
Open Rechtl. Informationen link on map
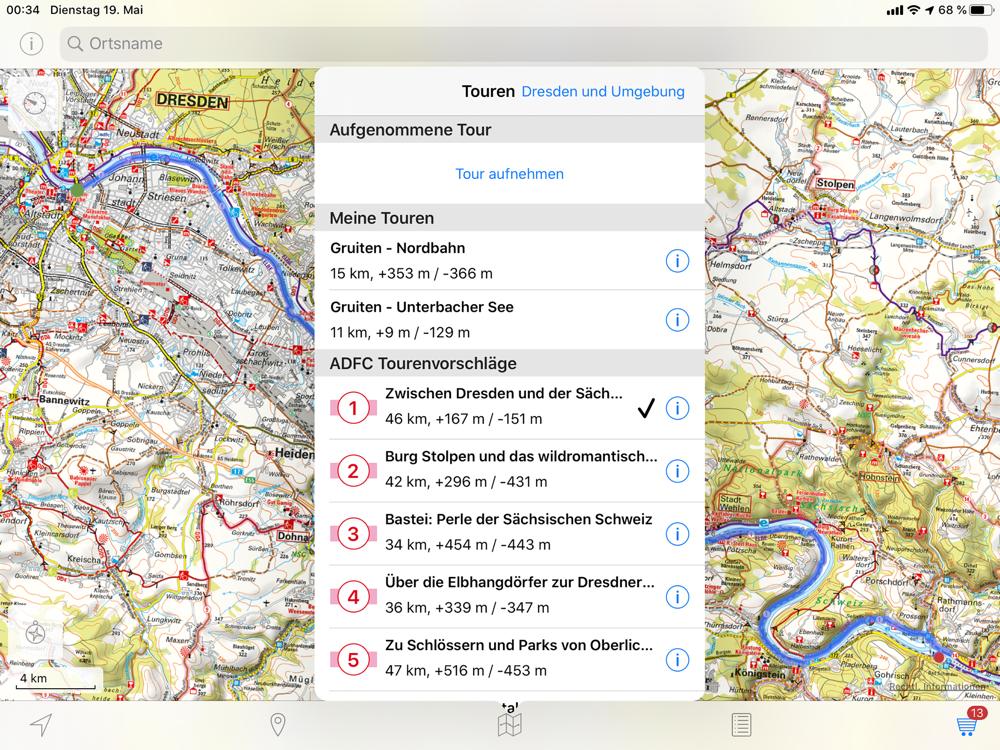938,687
